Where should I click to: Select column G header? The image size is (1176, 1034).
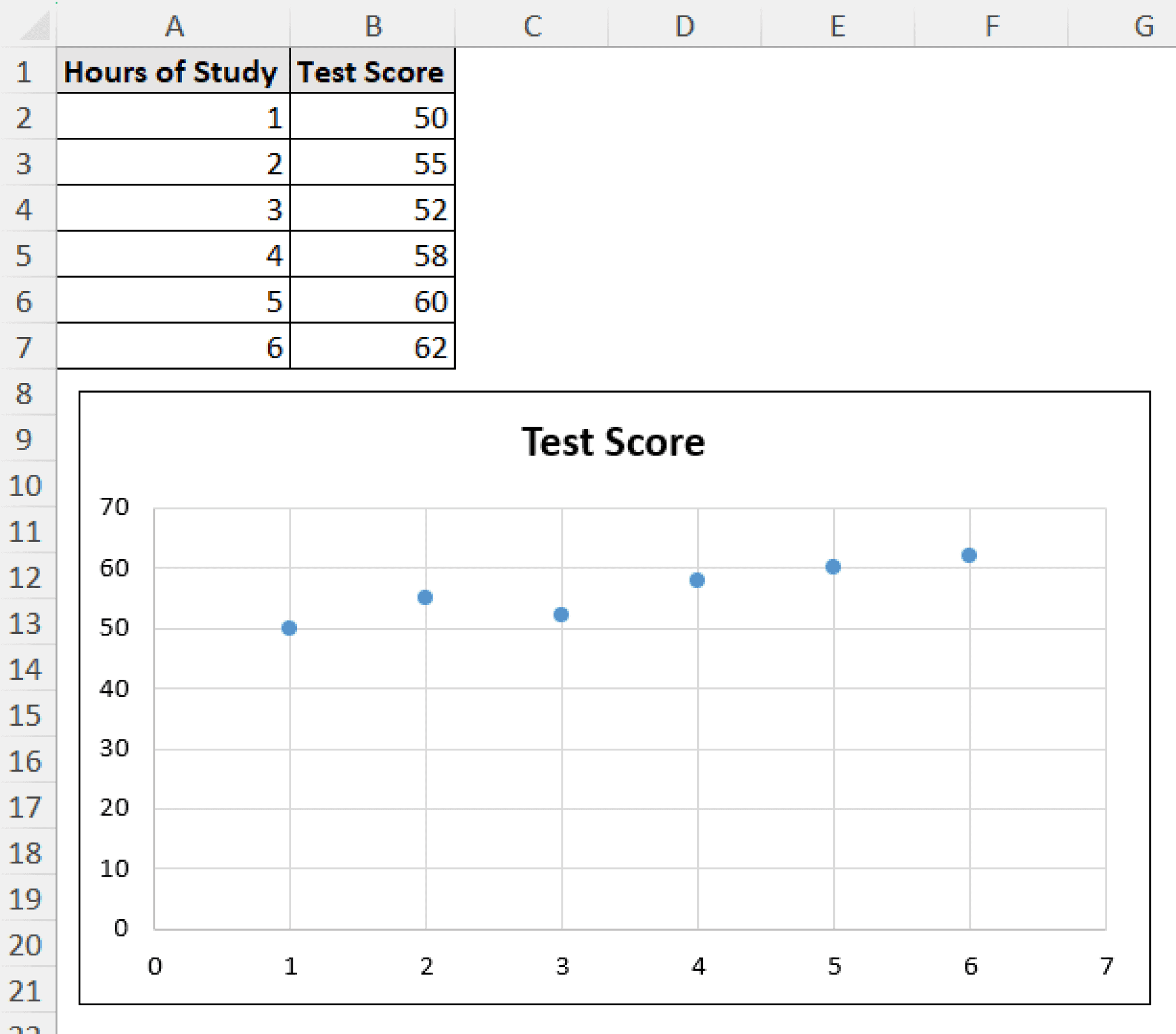[1143, 24]
